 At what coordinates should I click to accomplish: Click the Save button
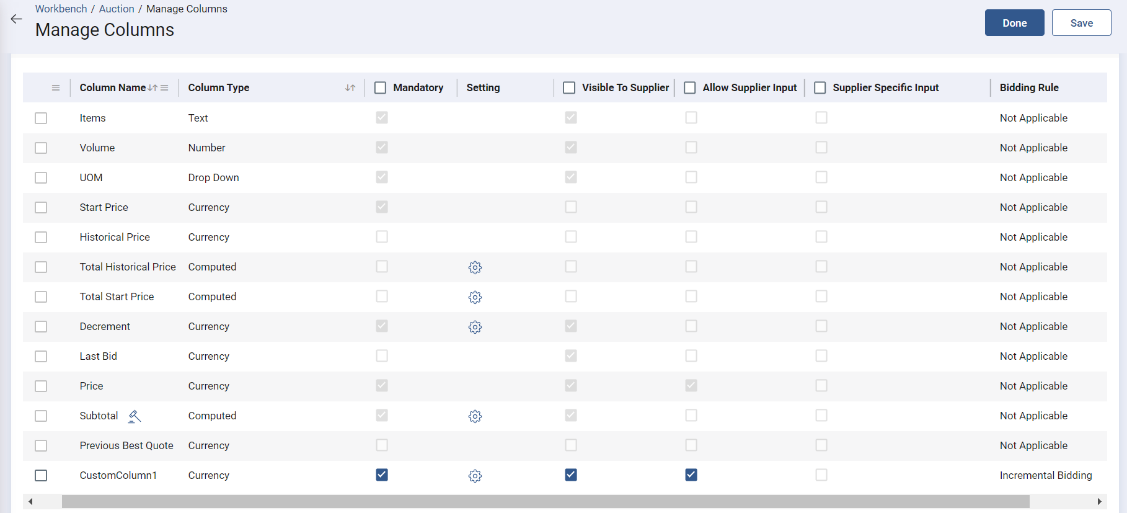[x=1081, y=23]
